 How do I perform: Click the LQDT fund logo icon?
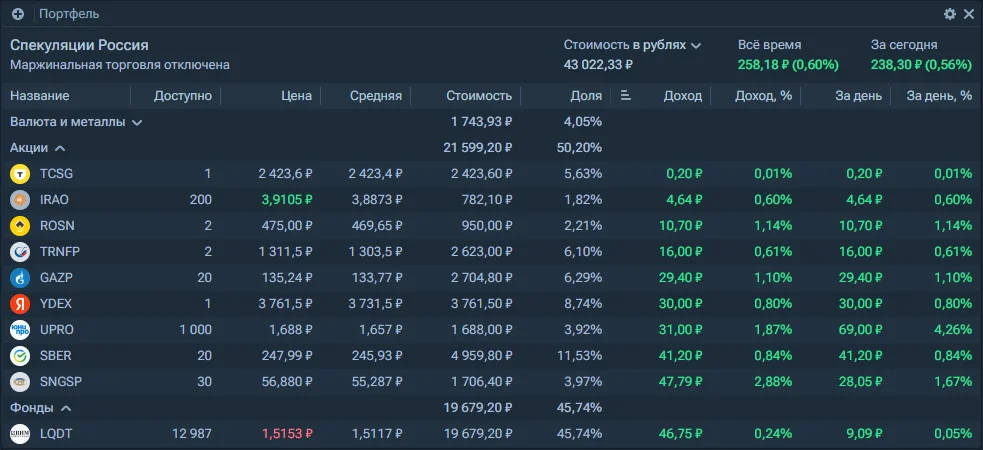click(x=20, y=434)
